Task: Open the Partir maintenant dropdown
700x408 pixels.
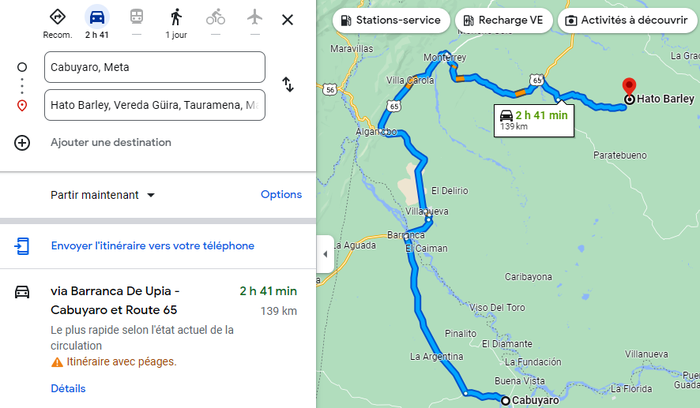Action: 103,195
